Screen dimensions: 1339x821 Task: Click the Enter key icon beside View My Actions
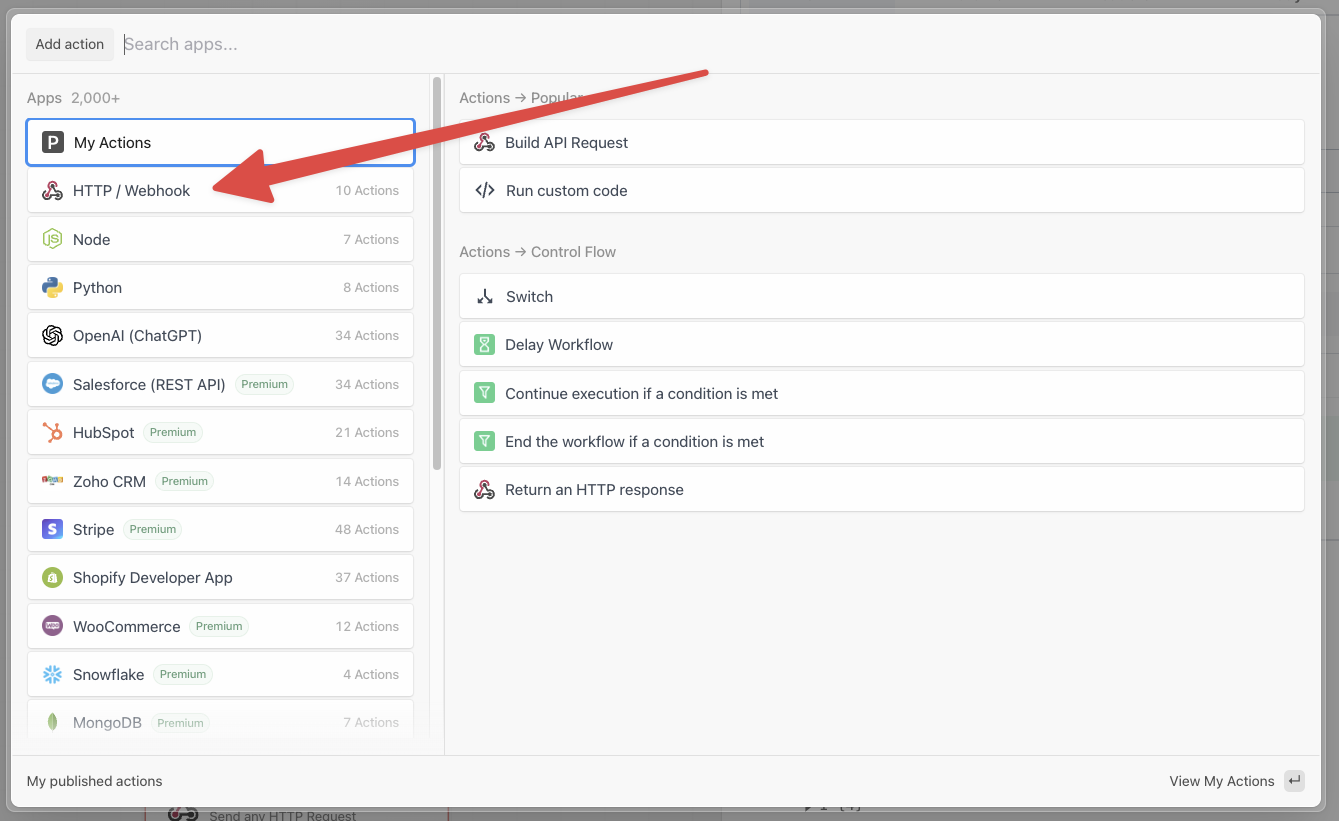click(x=1294, y=781)
